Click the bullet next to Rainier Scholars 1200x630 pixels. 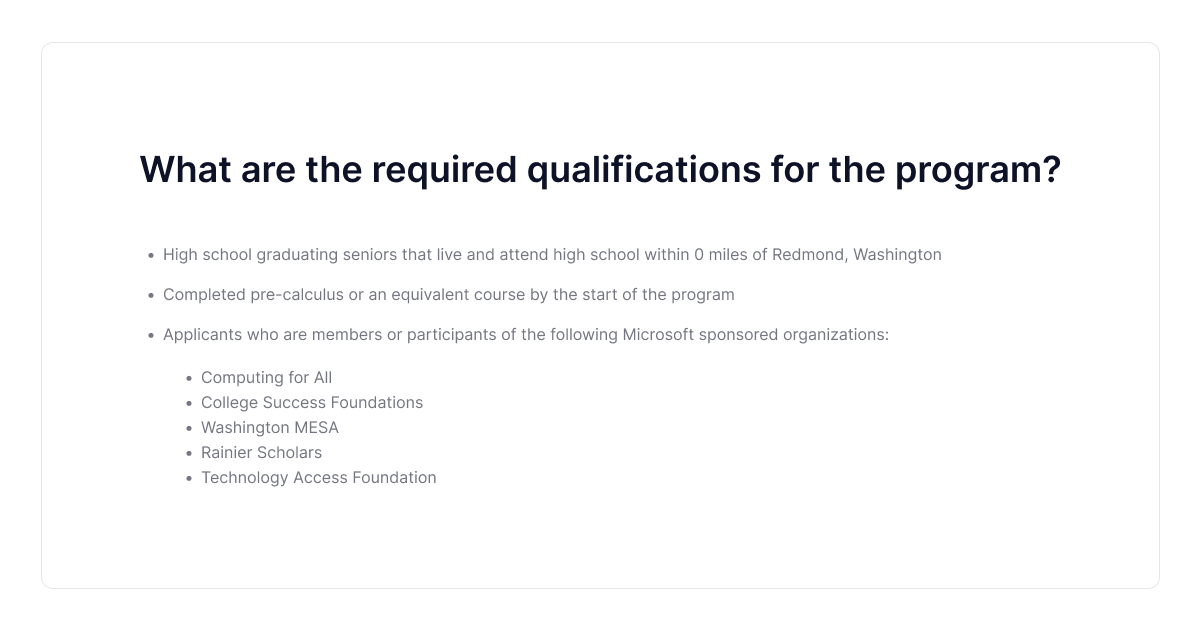[x=188, y=453]
